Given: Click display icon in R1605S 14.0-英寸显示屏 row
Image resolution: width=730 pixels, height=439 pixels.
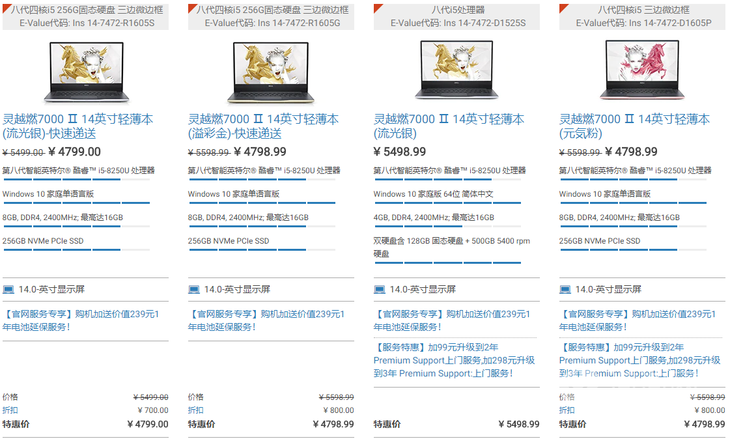Looking at the screenshot, I should click(8, 290).
